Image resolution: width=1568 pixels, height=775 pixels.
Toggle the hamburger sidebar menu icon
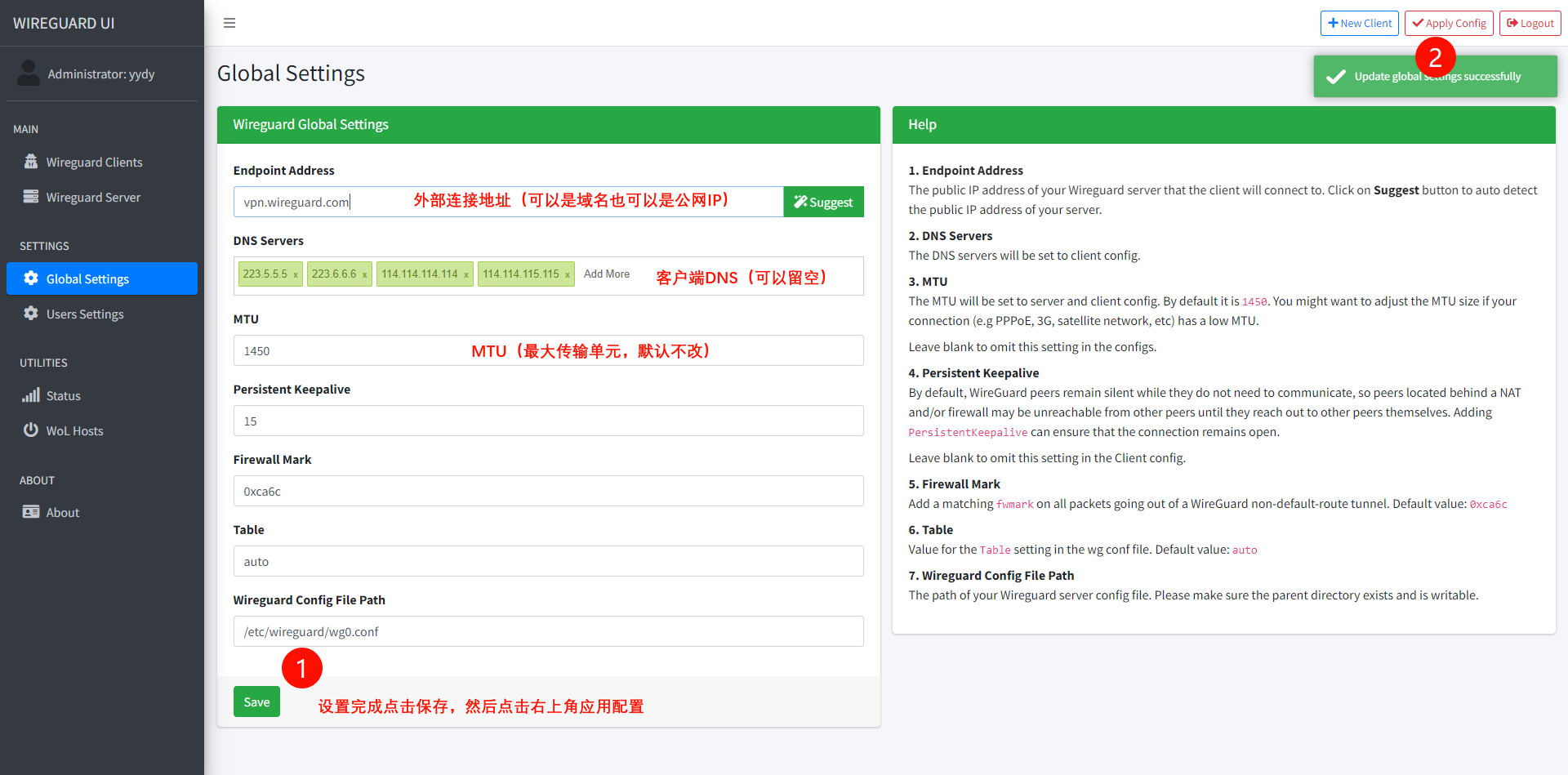(x=229, y=23)
